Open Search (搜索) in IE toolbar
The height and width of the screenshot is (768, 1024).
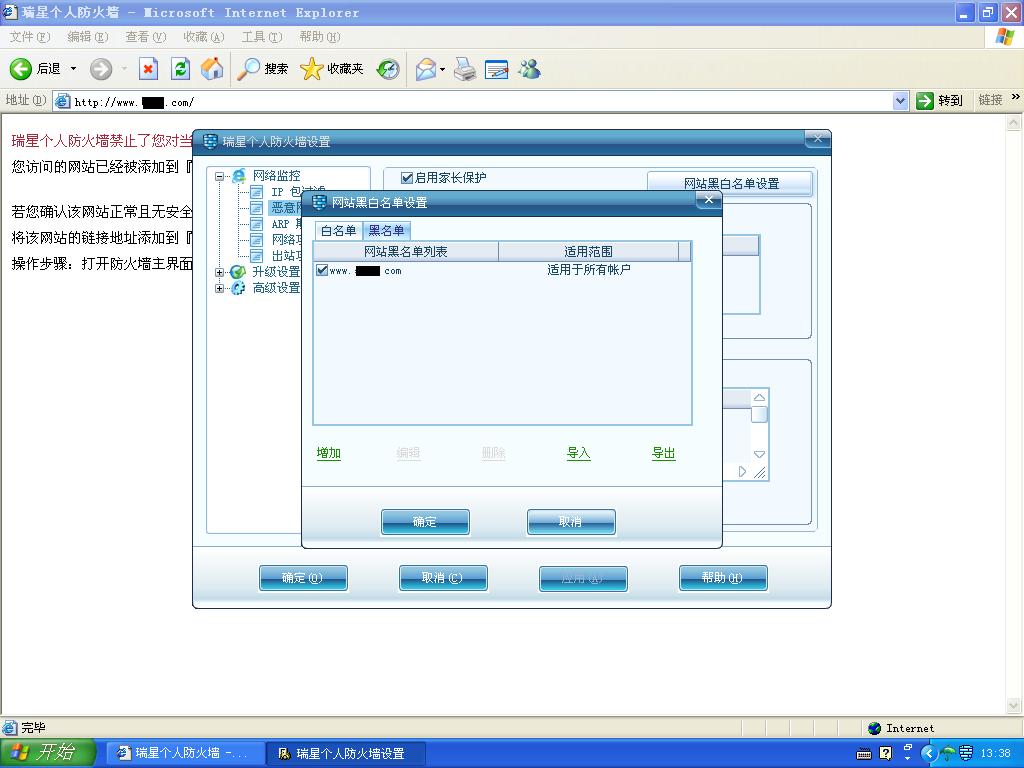tap(262, 69)
